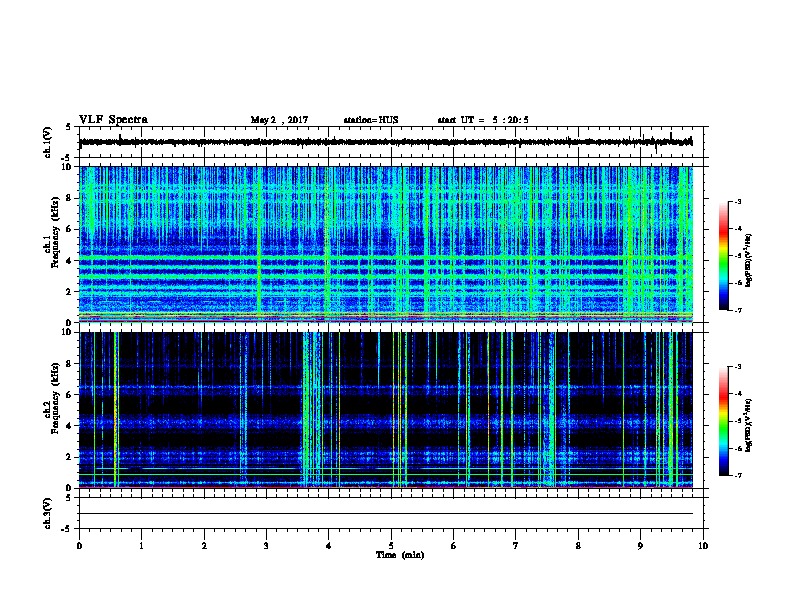Click the ch.2 spectrogram color scale bar
This screenshot has height=612, width=792.
point(723,421)
